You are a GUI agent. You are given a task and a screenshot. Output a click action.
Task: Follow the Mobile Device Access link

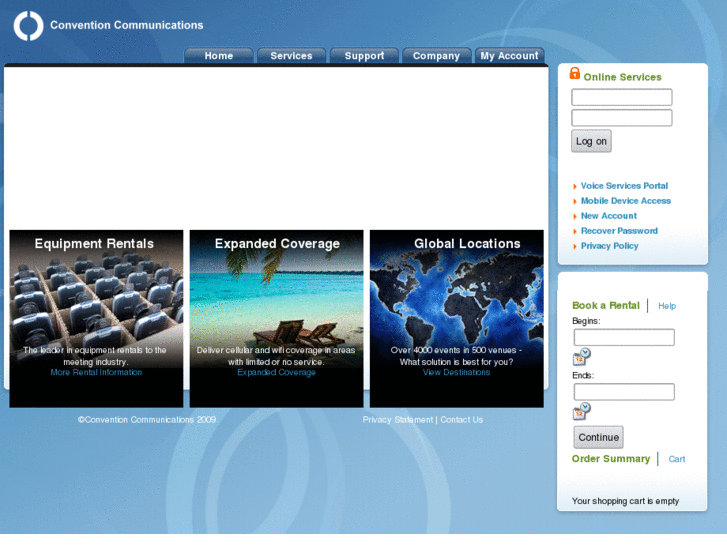point(625,201)
